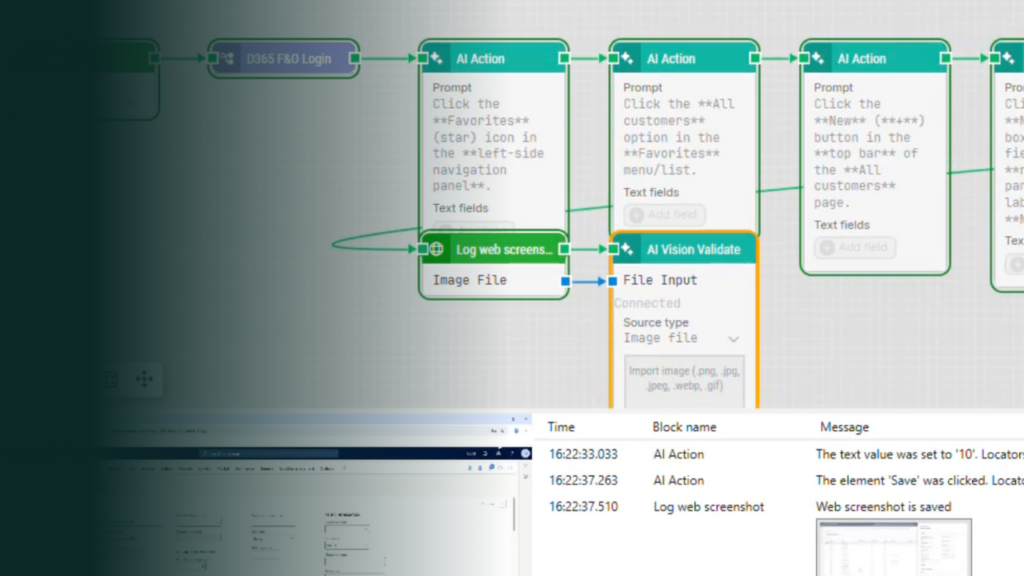Click Add field in the All customers AI Action block

[x=664, y=215]
